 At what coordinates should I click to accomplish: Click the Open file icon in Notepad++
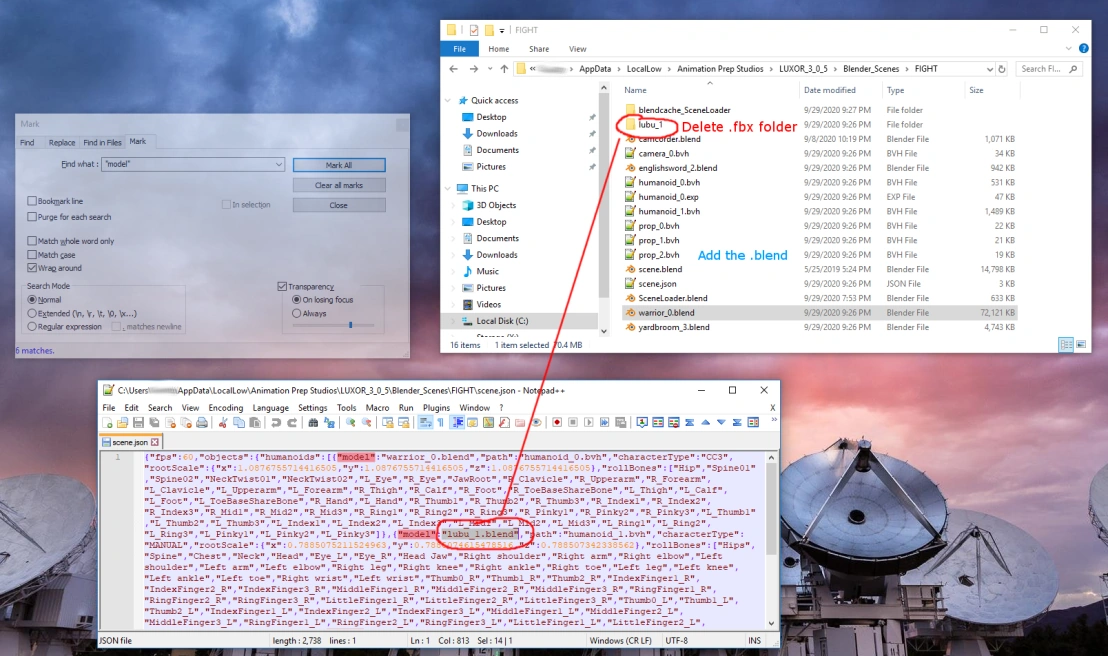tap(122, 422)
